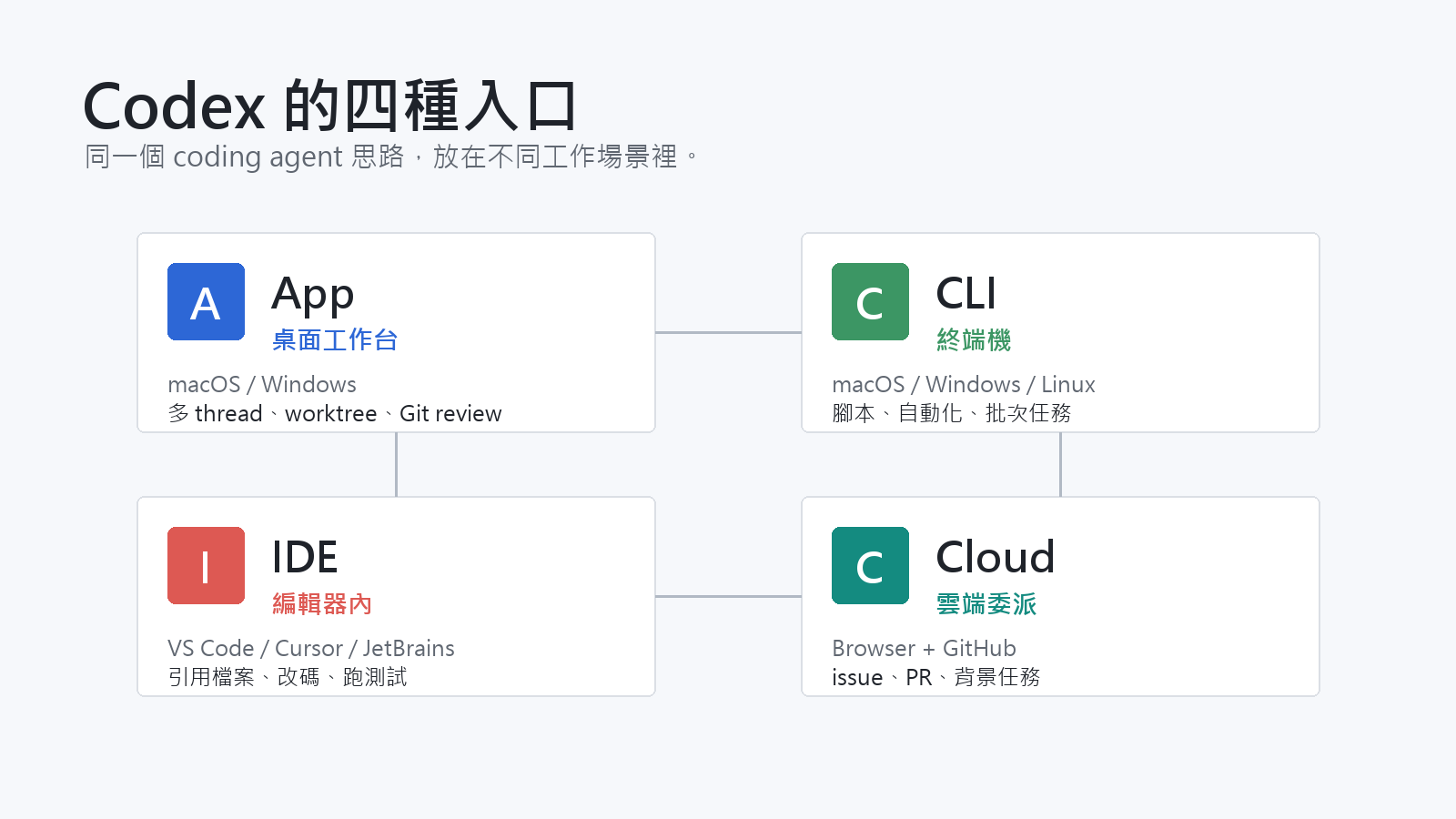1456x819 pixels.
Task: Select the green label "終端機"
Action: click(974, 340)
